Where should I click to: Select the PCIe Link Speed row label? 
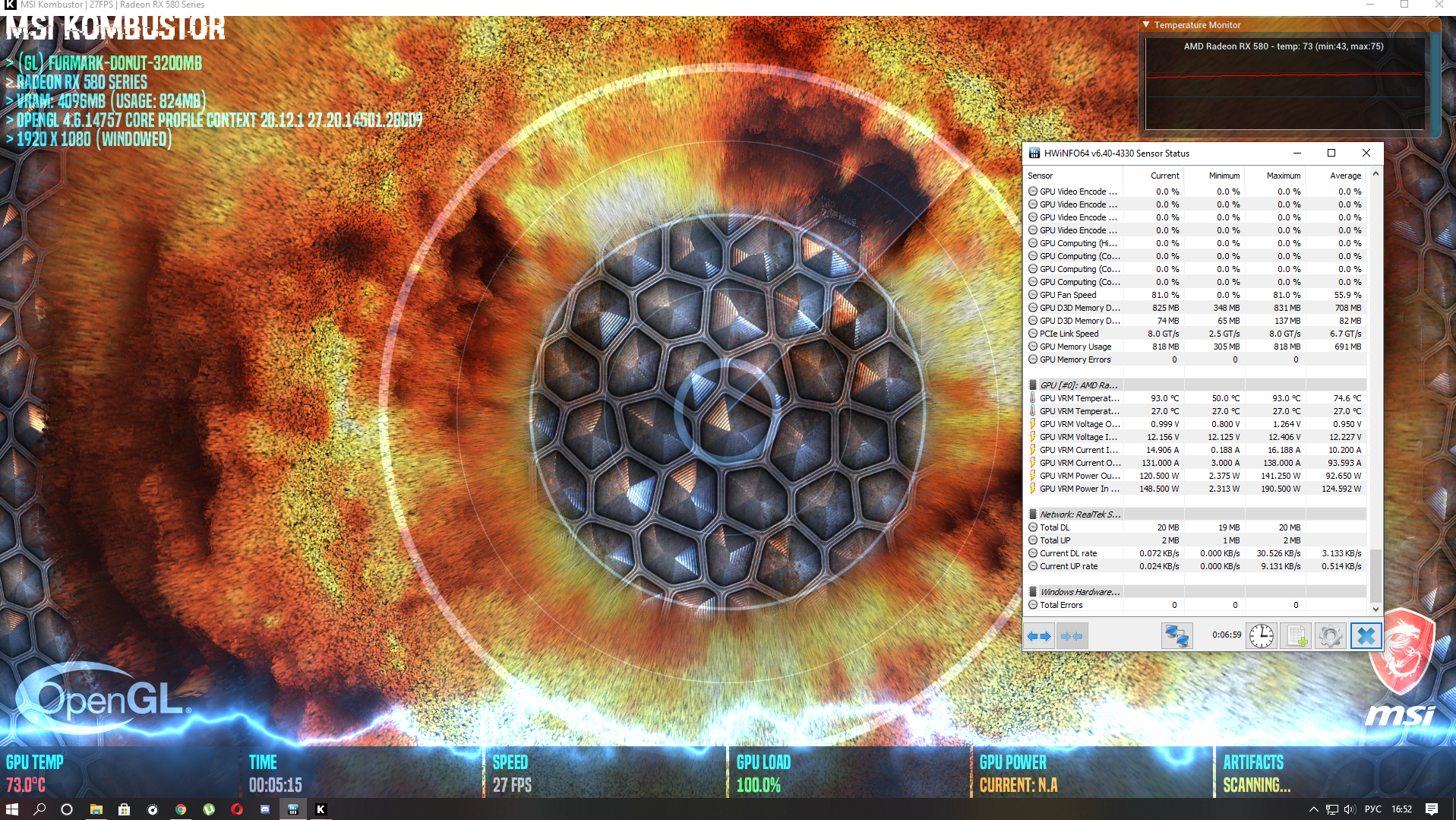pyautogui.click(x=1069, y=334)
